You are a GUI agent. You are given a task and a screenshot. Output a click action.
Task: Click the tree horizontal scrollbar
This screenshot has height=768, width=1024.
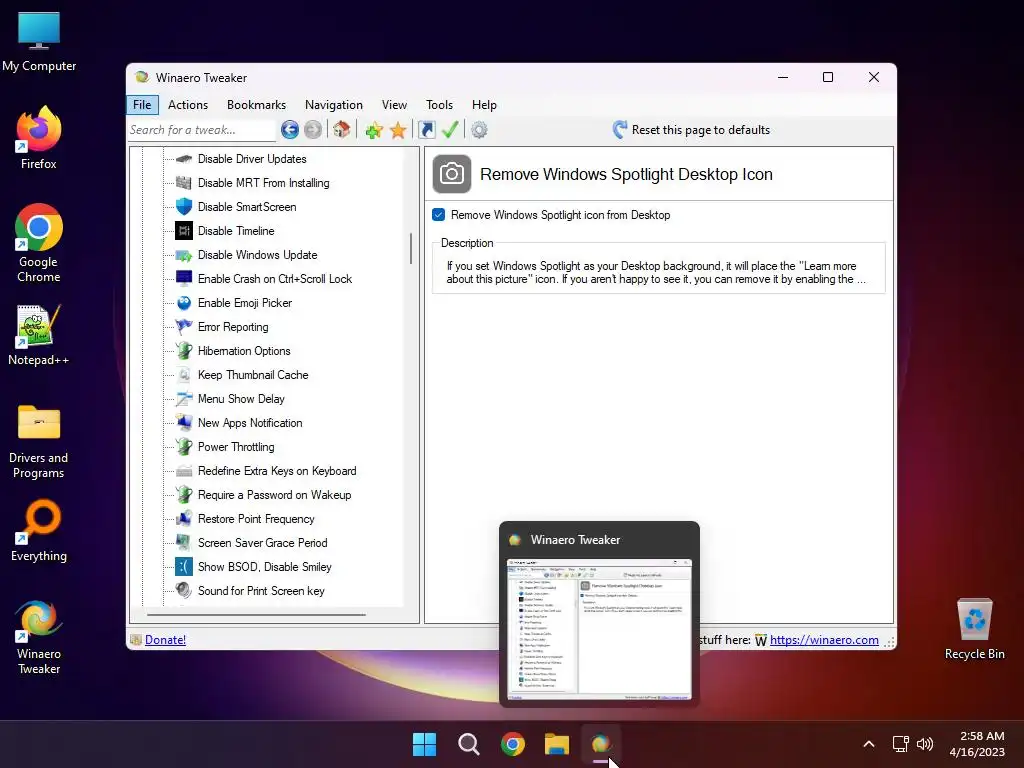(256, 615)
